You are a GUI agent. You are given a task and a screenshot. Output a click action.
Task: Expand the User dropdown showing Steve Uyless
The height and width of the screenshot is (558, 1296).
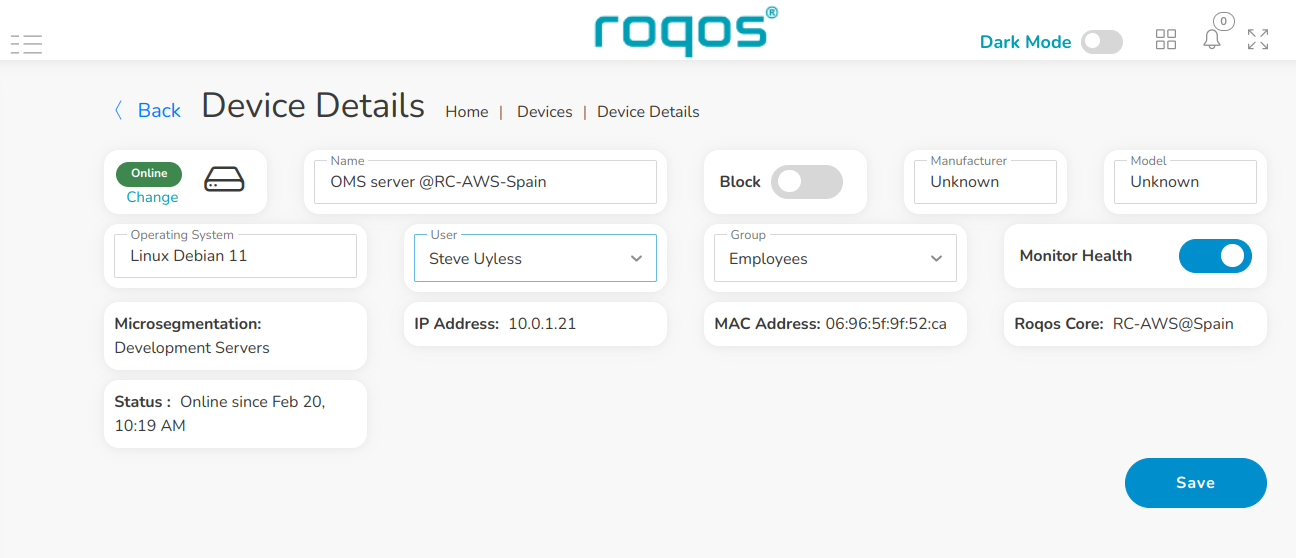(535, 259)
